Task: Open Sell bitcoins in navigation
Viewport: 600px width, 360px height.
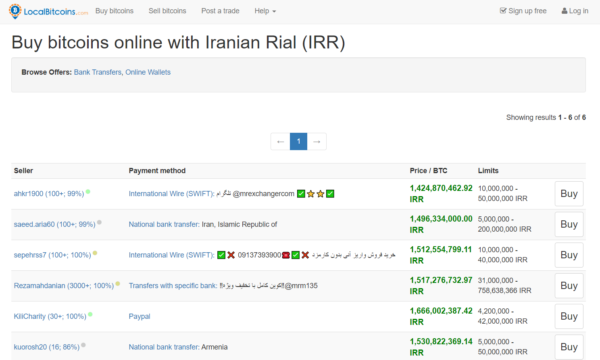Action: coord(167,11)
